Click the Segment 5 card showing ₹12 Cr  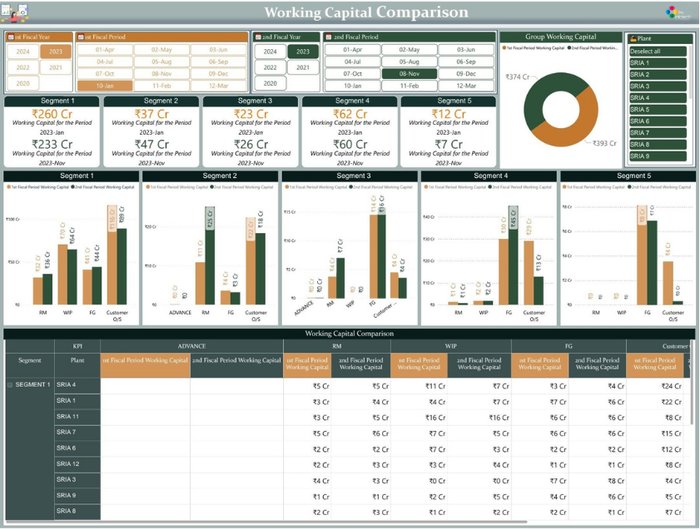[x=449, y=132]
